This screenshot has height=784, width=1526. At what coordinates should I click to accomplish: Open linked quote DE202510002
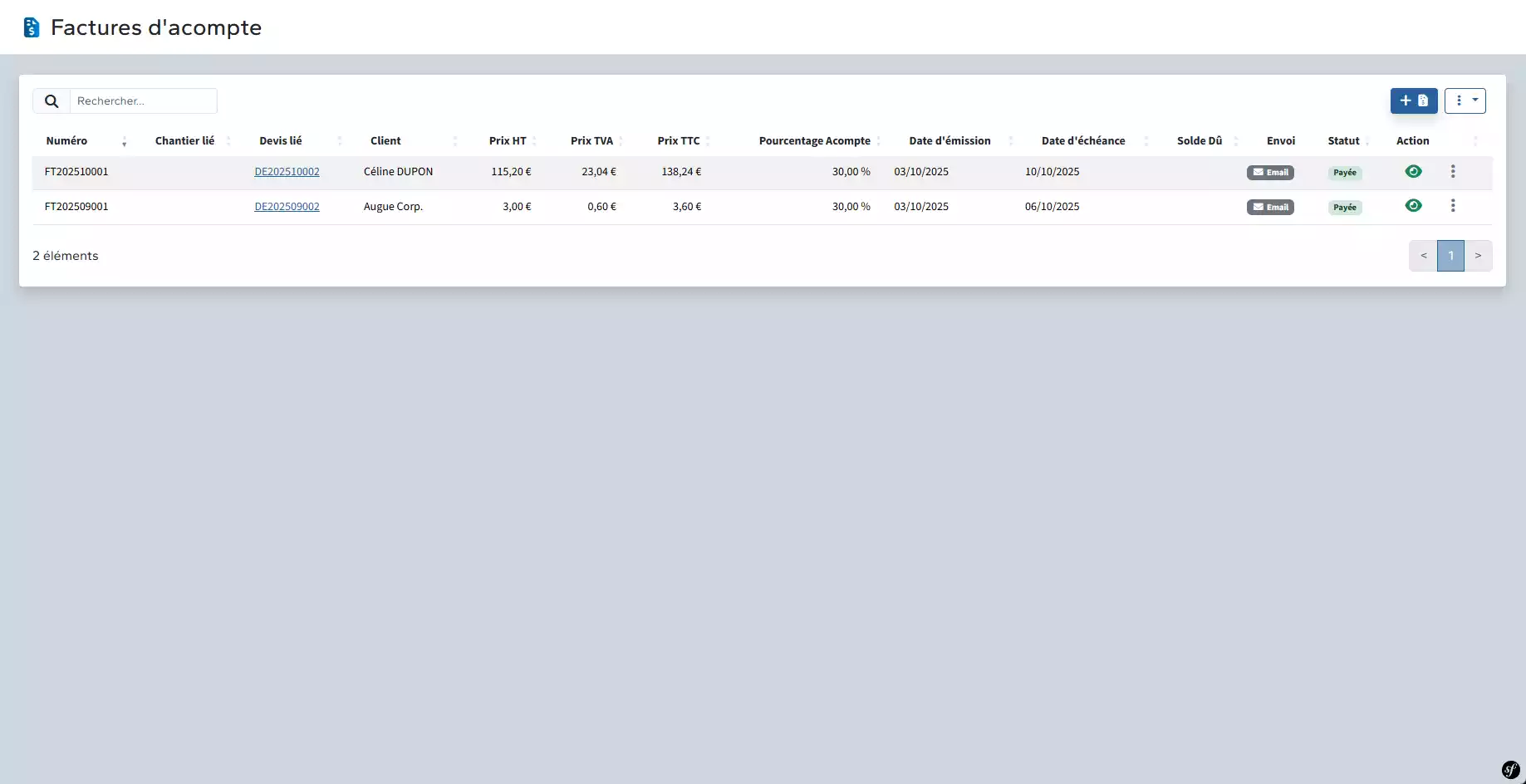(287, 171)
